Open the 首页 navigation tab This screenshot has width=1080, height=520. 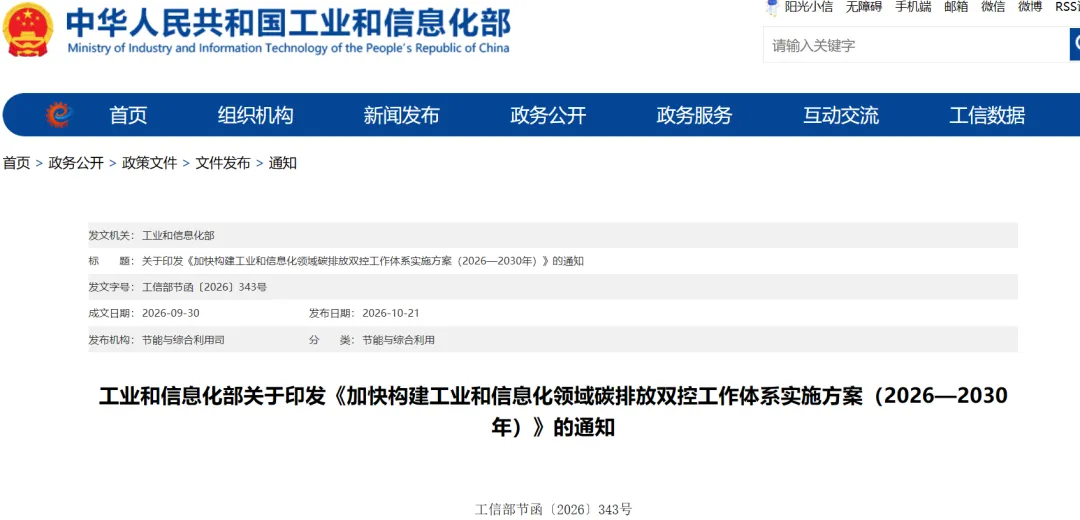pos(128,116)
